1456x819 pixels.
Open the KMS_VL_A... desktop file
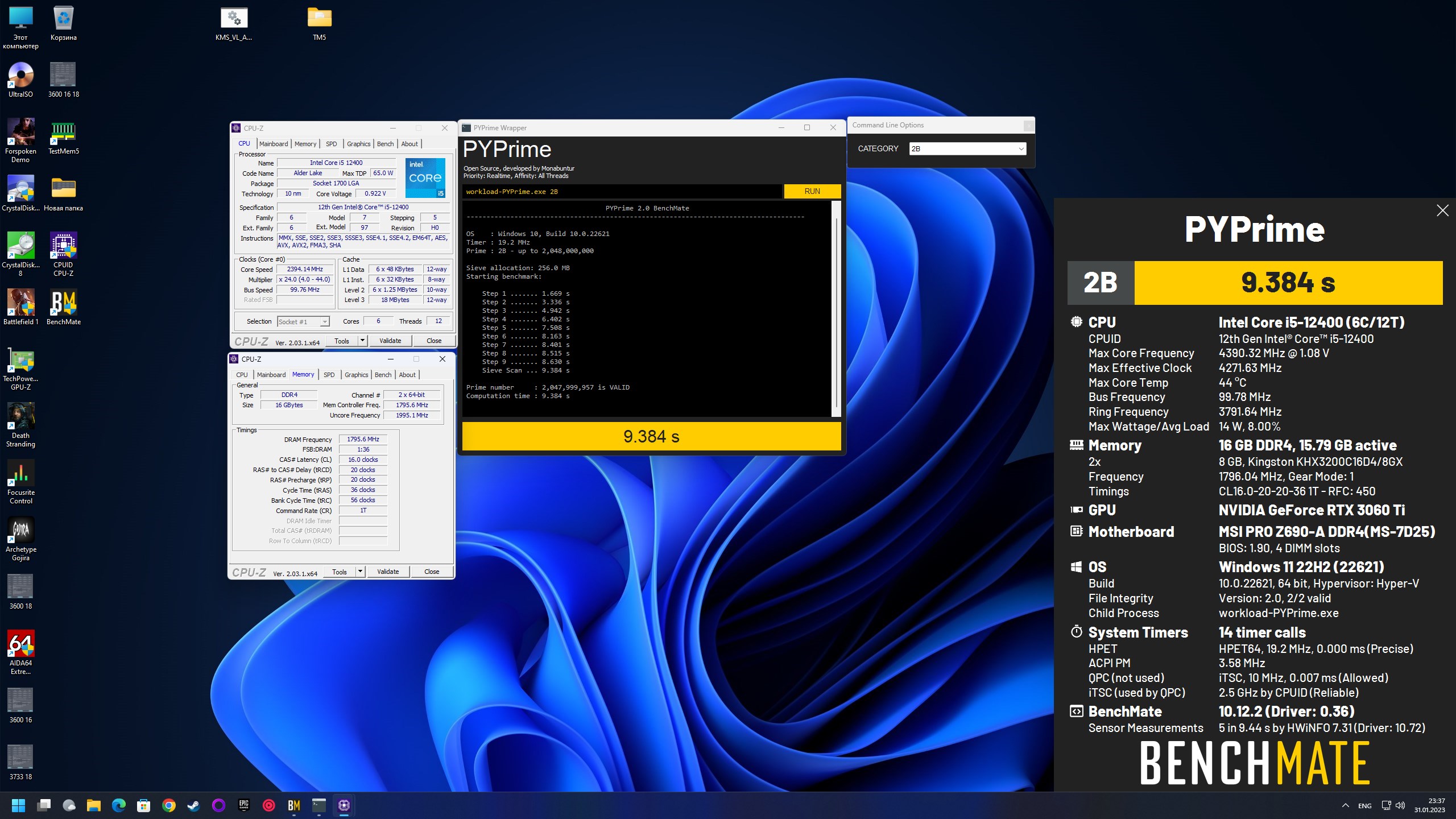[234, 24]
